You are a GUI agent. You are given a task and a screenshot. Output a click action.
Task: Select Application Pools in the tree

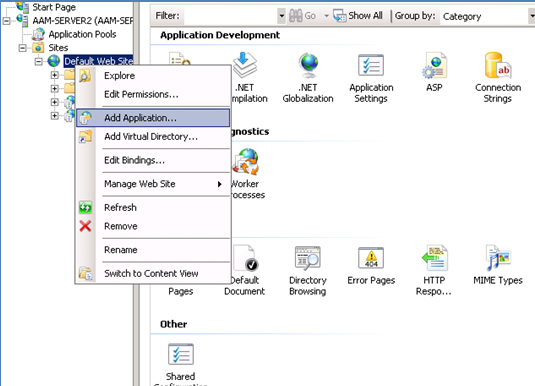[82, 34]
